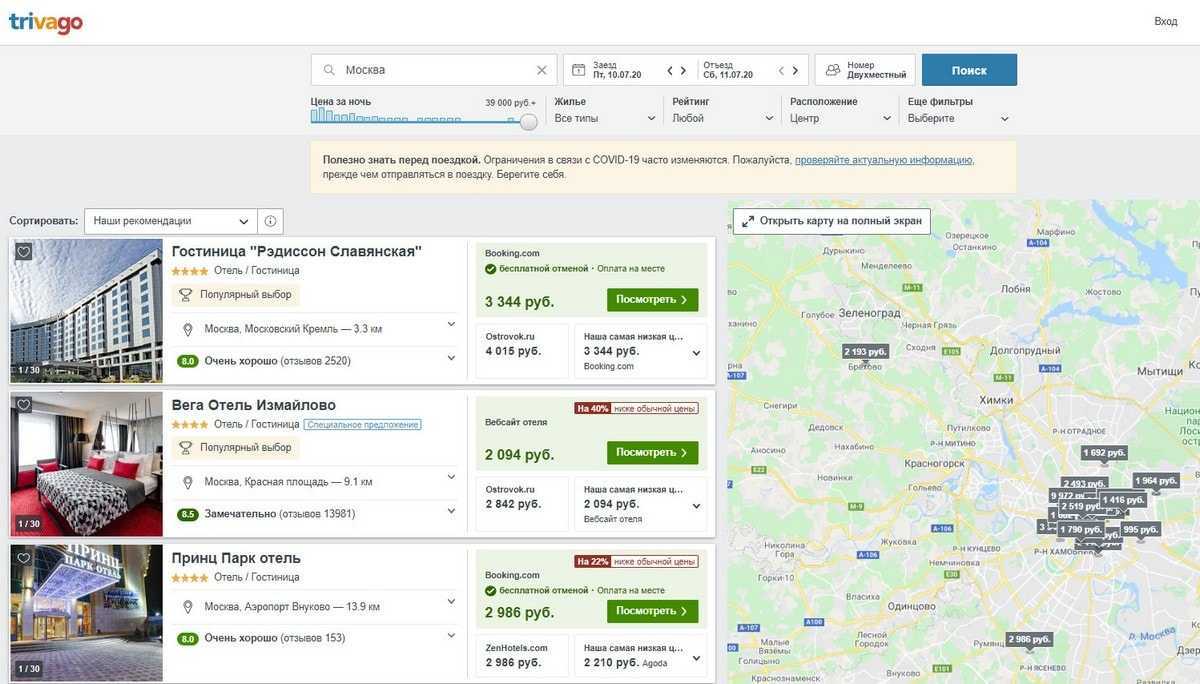Viewport: 1200px width, 684px height.
Task: Click next day arrow for check-in date
Action: point(683,70)
